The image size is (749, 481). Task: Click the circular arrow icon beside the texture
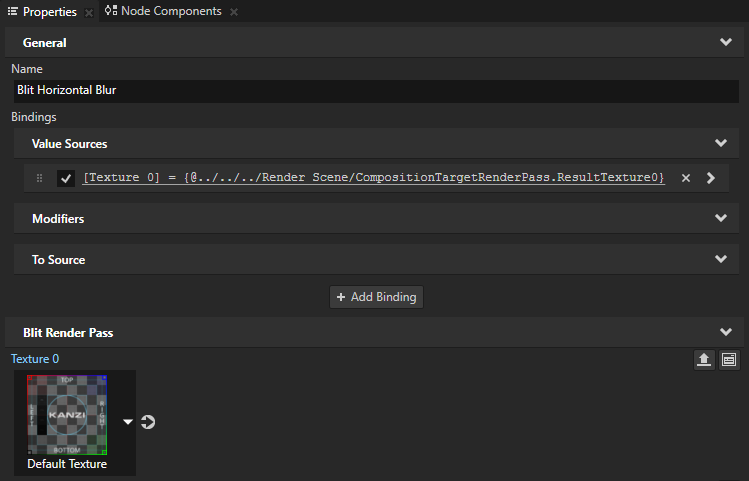(148, 422)
